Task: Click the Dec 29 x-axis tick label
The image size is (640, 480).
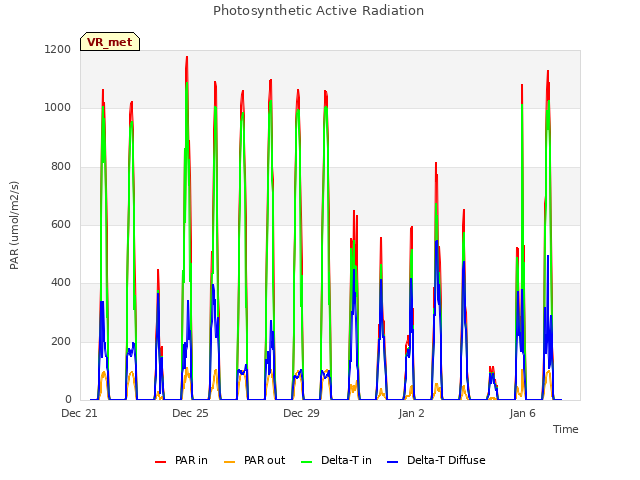Action: 301,413
